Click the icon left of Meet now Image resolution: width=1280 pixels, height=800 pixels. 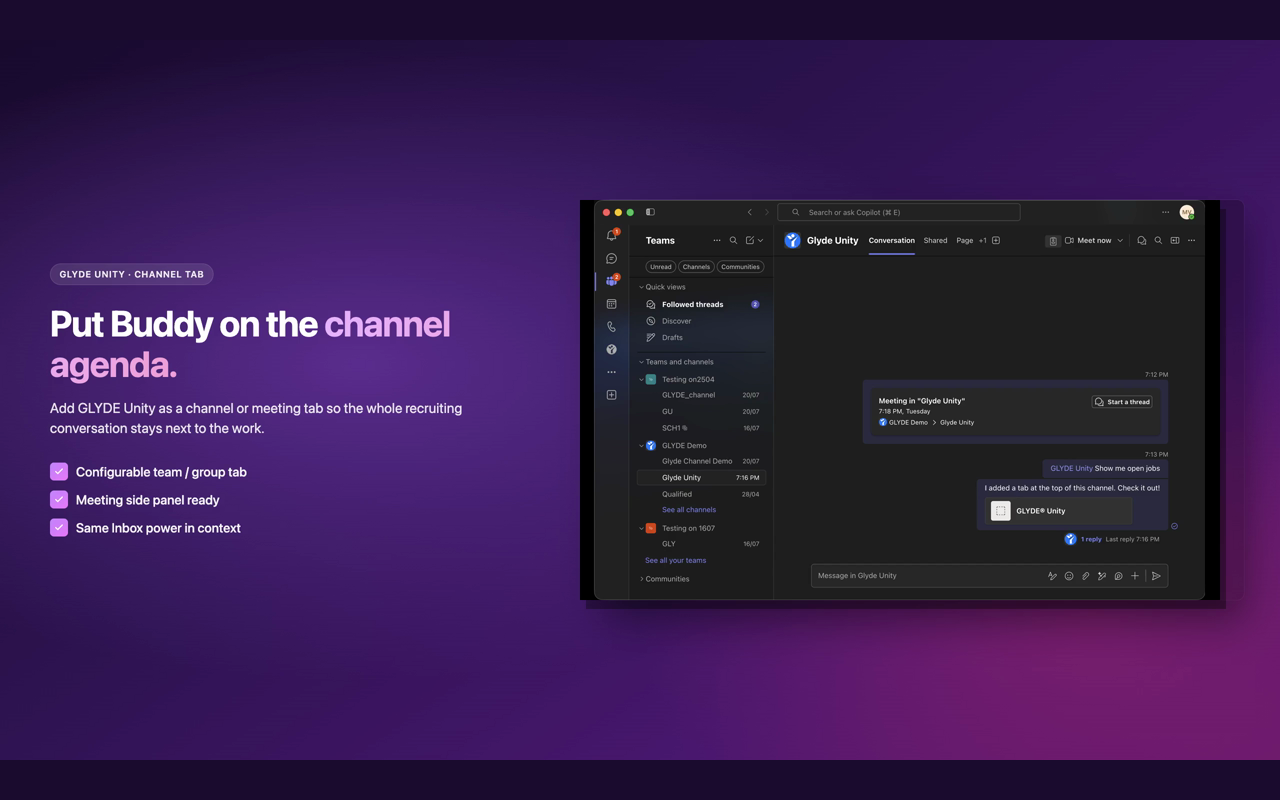point(1053,241)
